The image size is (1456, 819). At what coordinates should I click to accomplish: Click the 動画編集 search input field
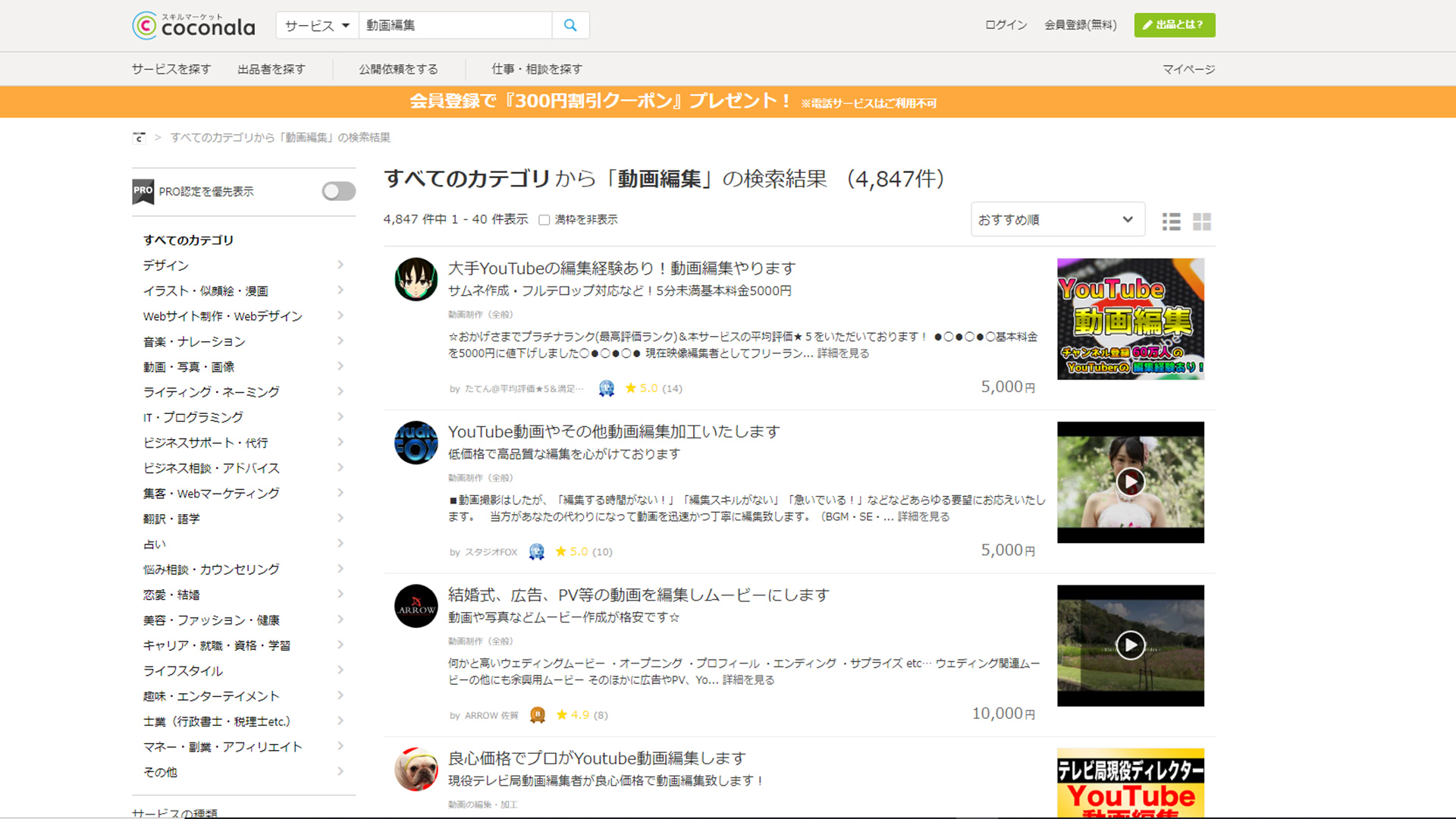point(455,25)
